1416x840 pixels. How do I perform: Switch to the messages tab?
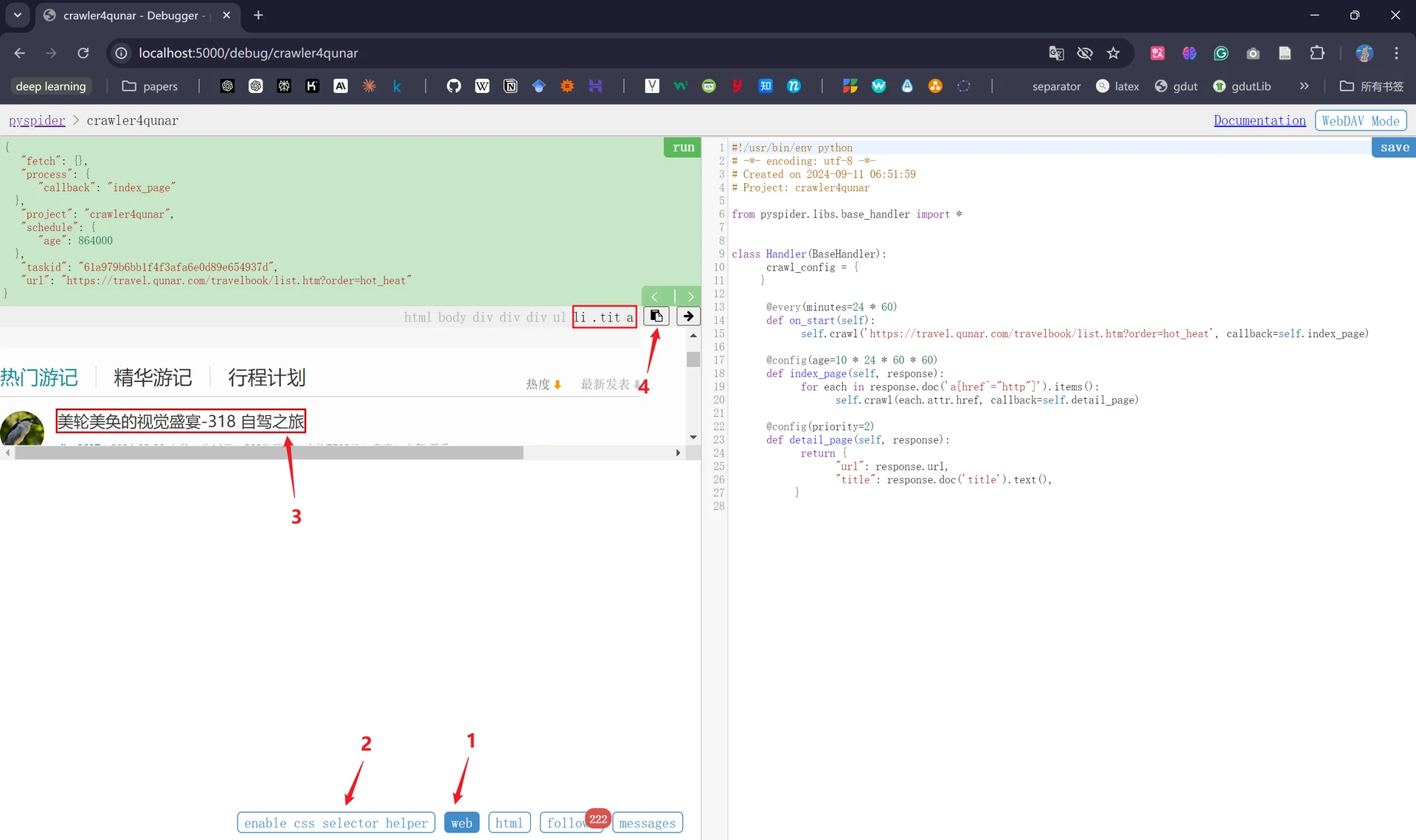(x=647, y=822)
